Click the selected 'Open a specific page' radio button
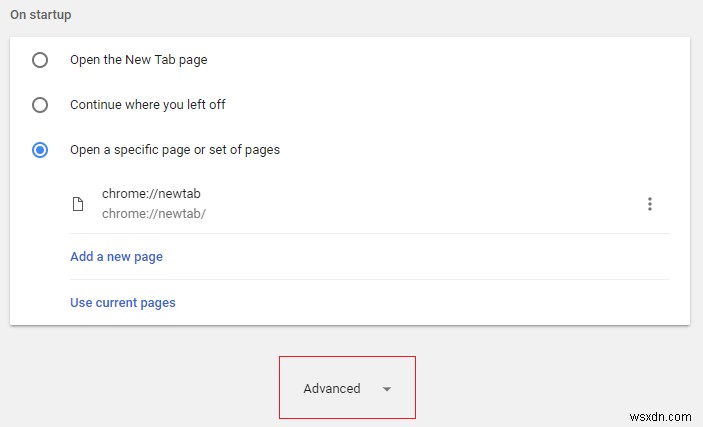 pyautogui.click(x=40, y=150)
